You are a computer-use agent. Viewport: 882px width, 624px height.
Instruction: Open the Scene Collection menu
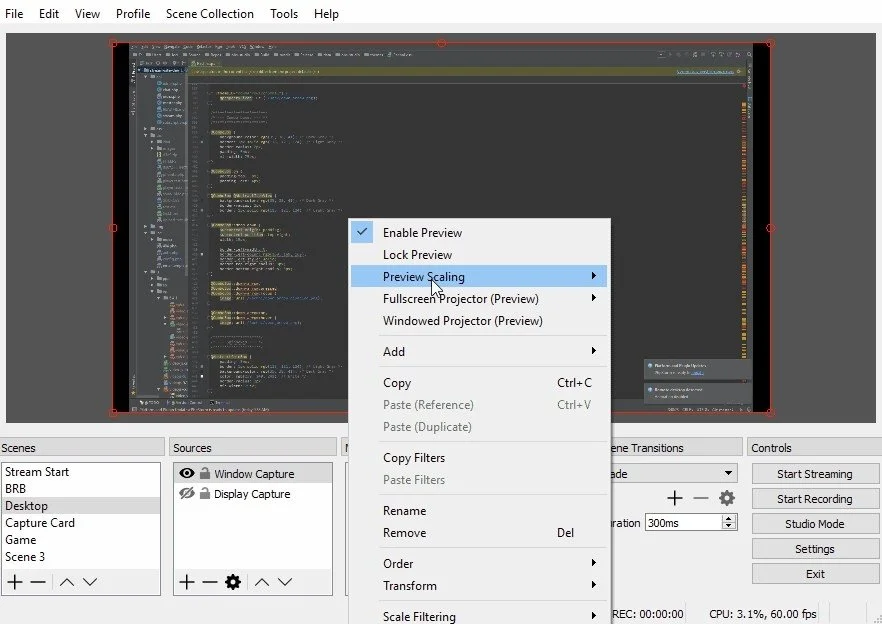210,14
